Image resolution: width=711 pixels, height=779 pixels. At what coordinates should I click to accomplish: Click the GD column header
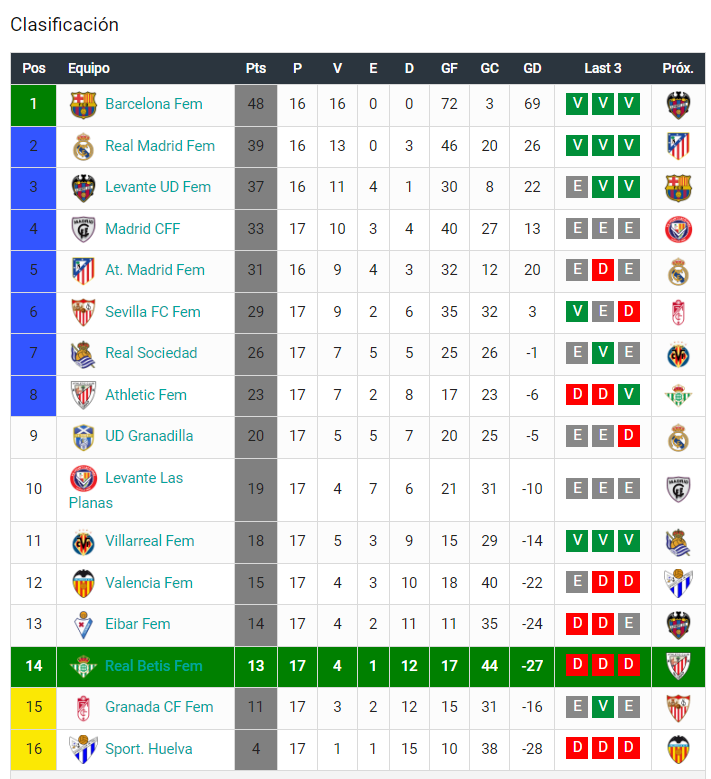pyautogui.click(x=532, y=68)
